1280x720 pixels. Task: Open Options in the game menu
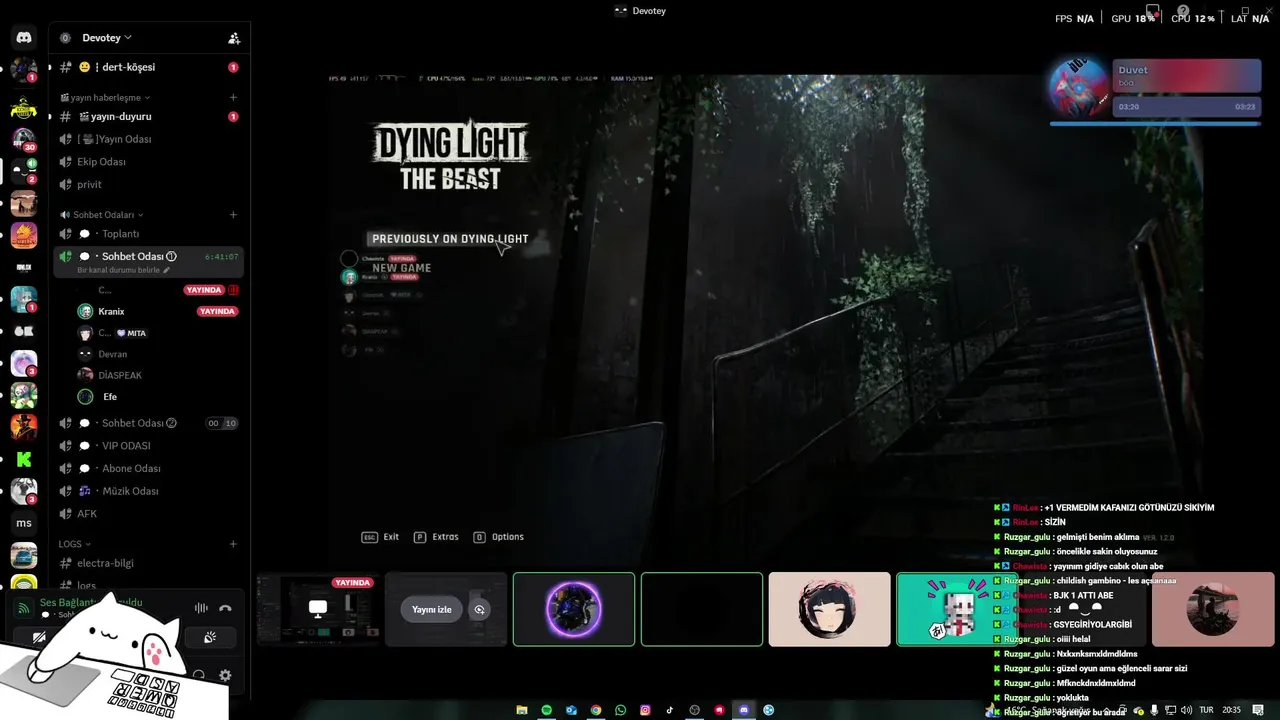click(x=498, y=537)
